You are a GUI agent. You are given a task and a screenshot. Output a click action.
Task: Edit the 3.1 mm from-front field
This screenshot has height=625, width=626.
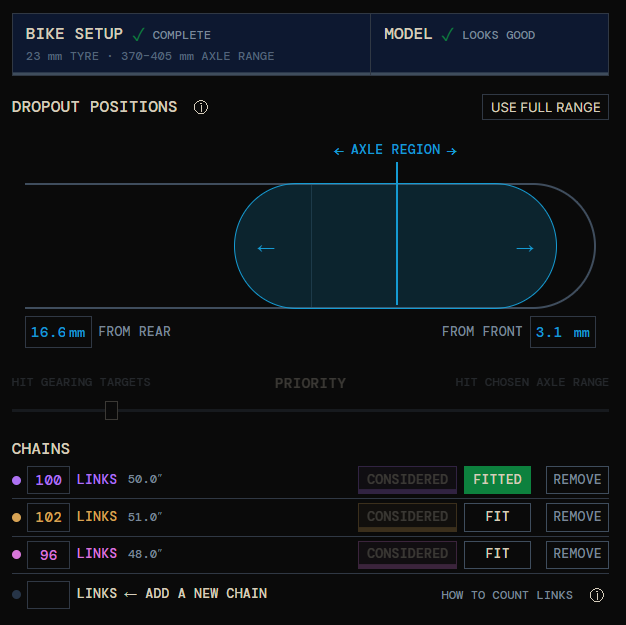click(563, 332)
